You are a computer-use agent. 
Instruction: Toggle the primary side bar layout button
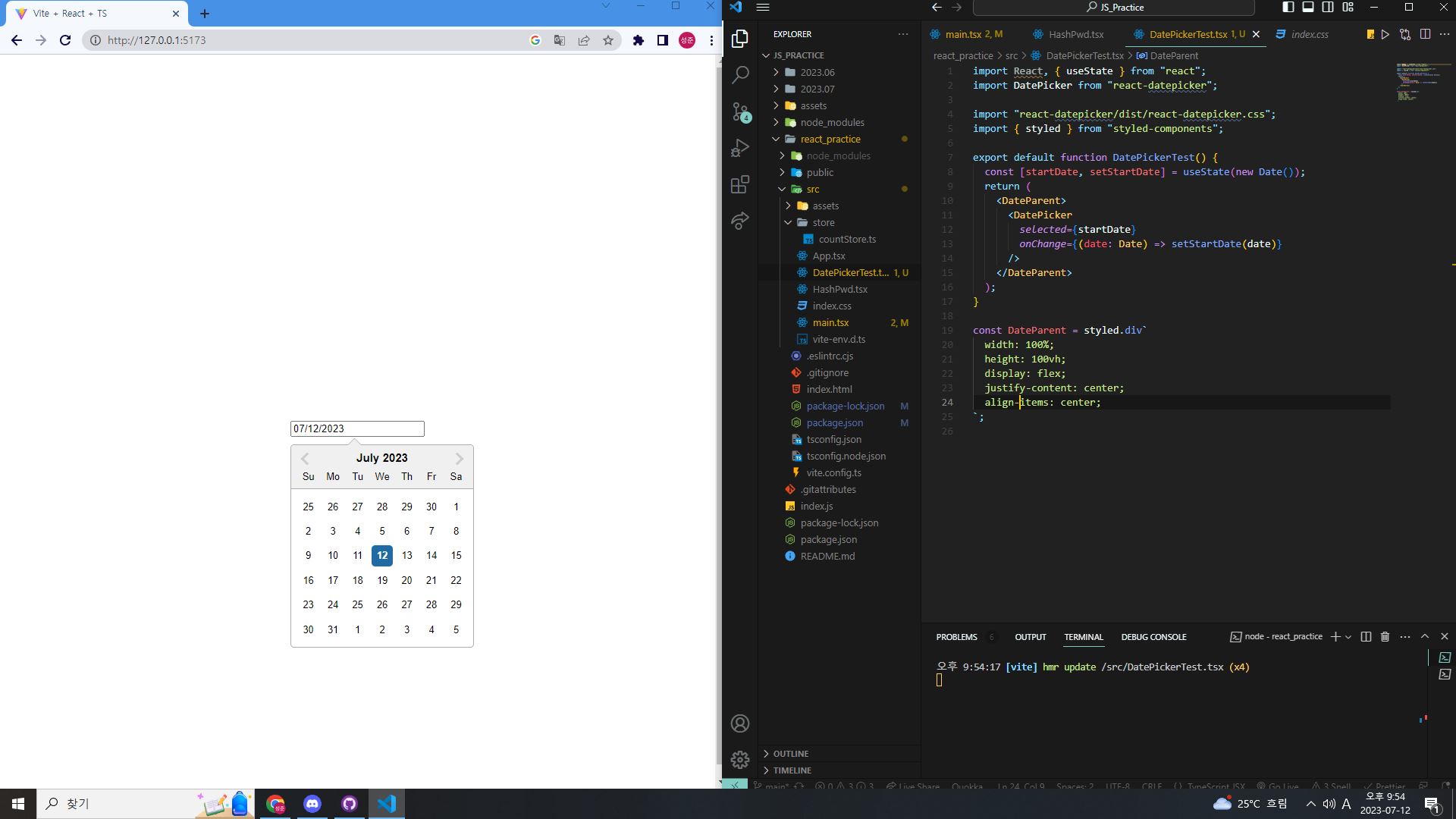point(1288,7)
